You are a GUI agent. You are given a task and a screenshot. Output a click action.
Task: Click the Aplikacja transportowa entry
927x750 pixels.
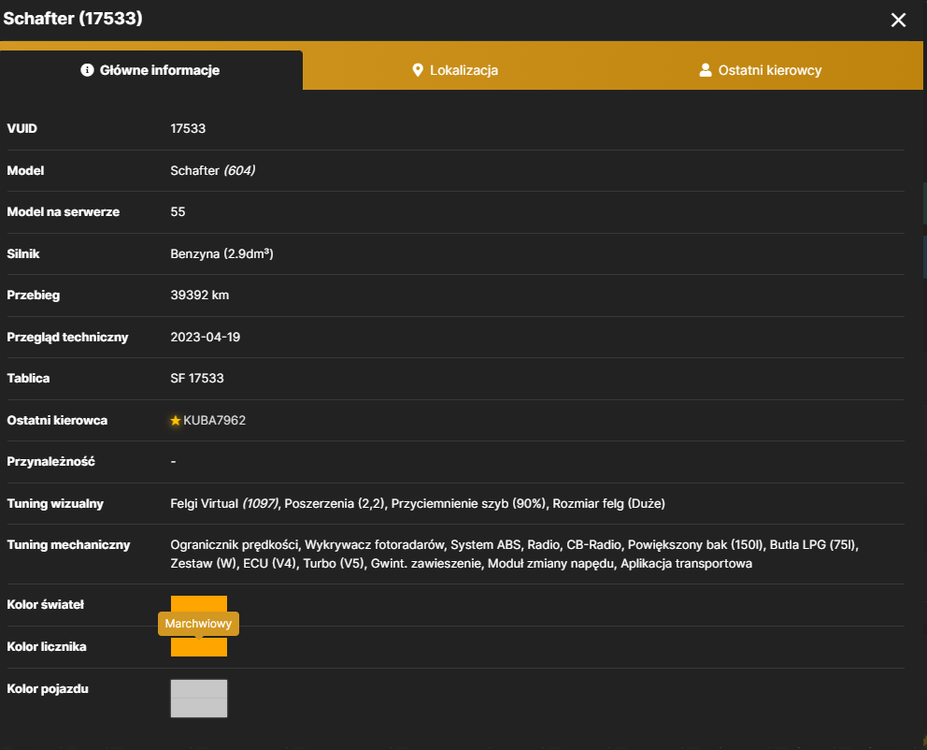tap(686, 564)
